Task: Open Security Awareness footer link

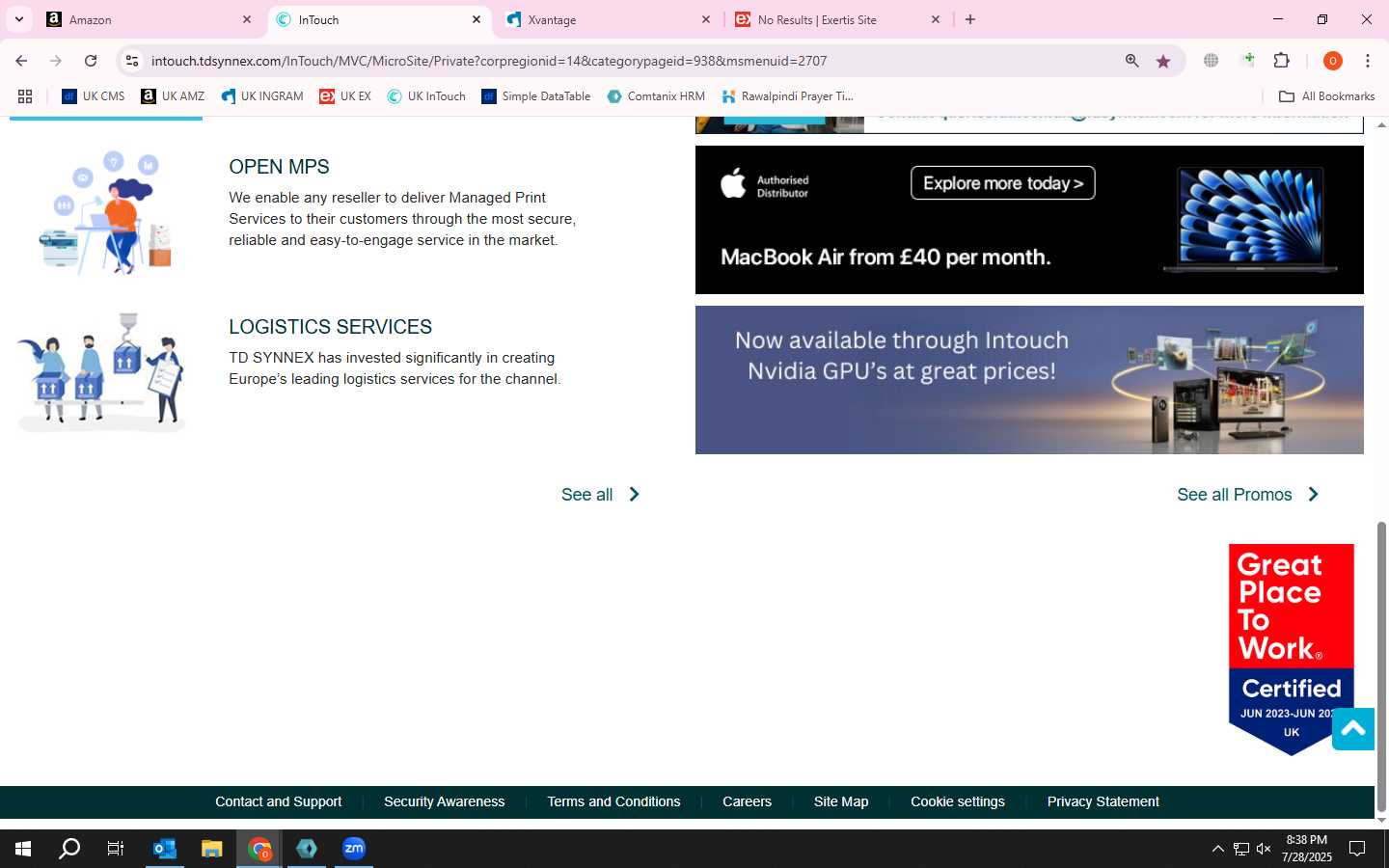Action: coord(444,801)
